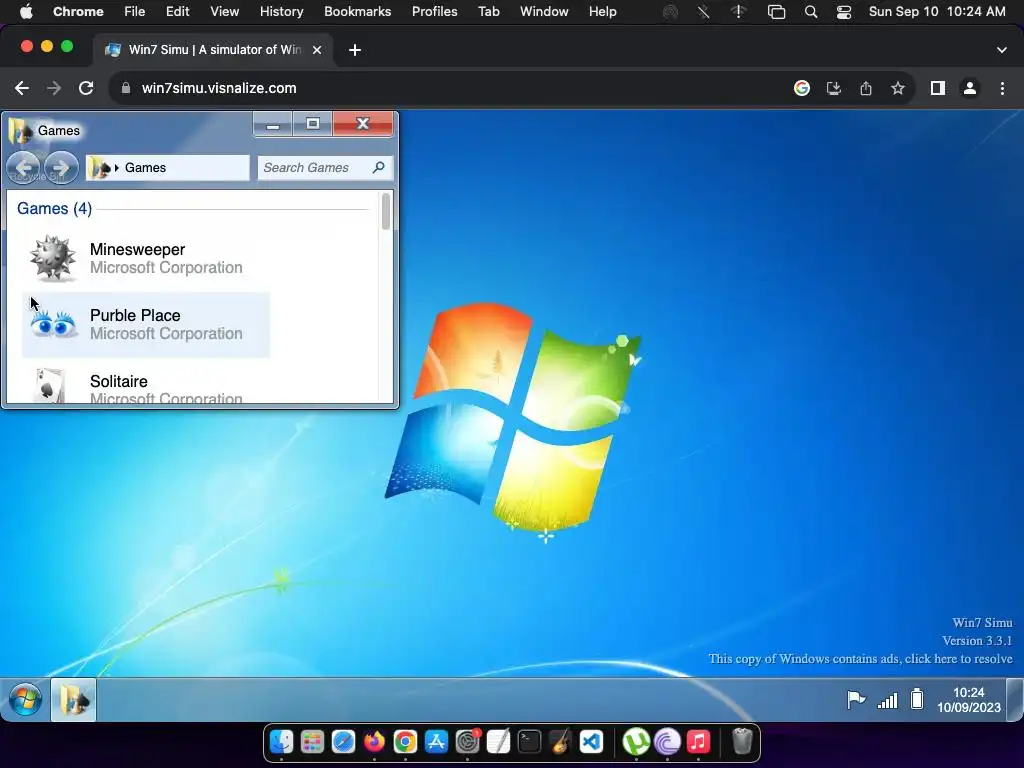Click the Google icon in address bar
Image resolution: width=1024 pixels, height=768 pixels.
coord(802,88)
